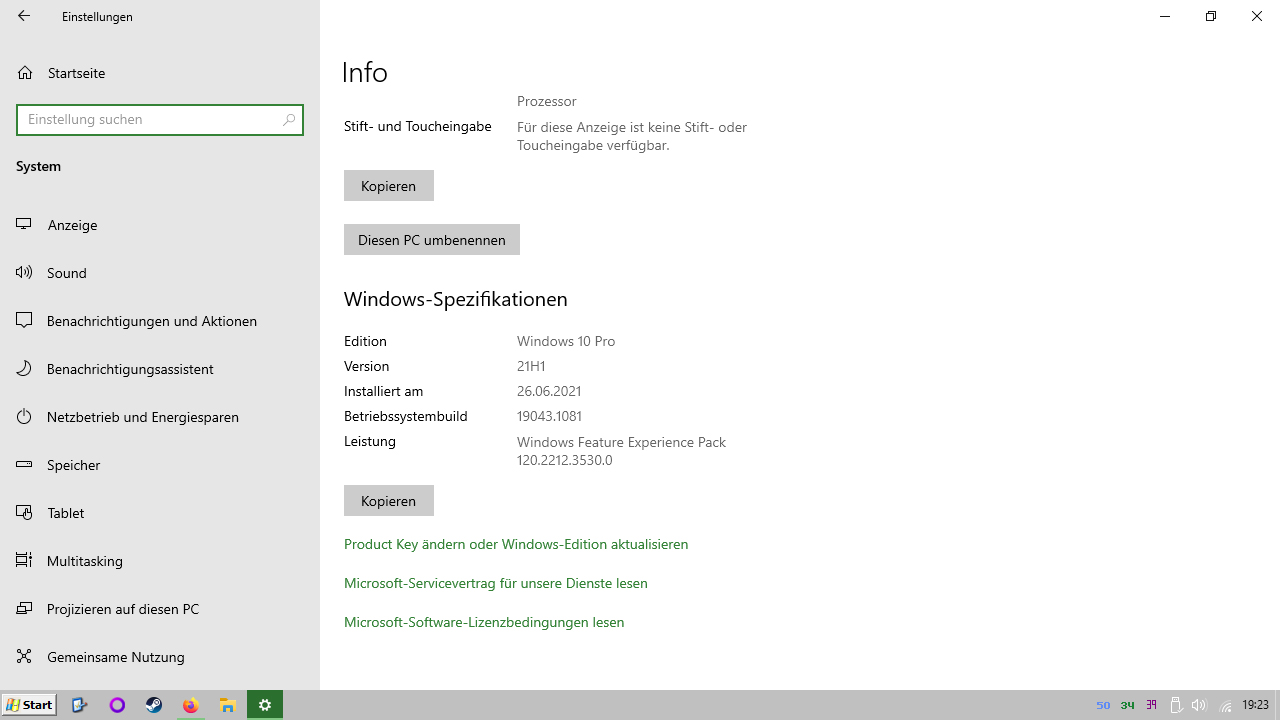Focus the Einstellung suchen search field
This screenshot has width=1280, height=720.
pyautogui.click(x=160, y=119)
